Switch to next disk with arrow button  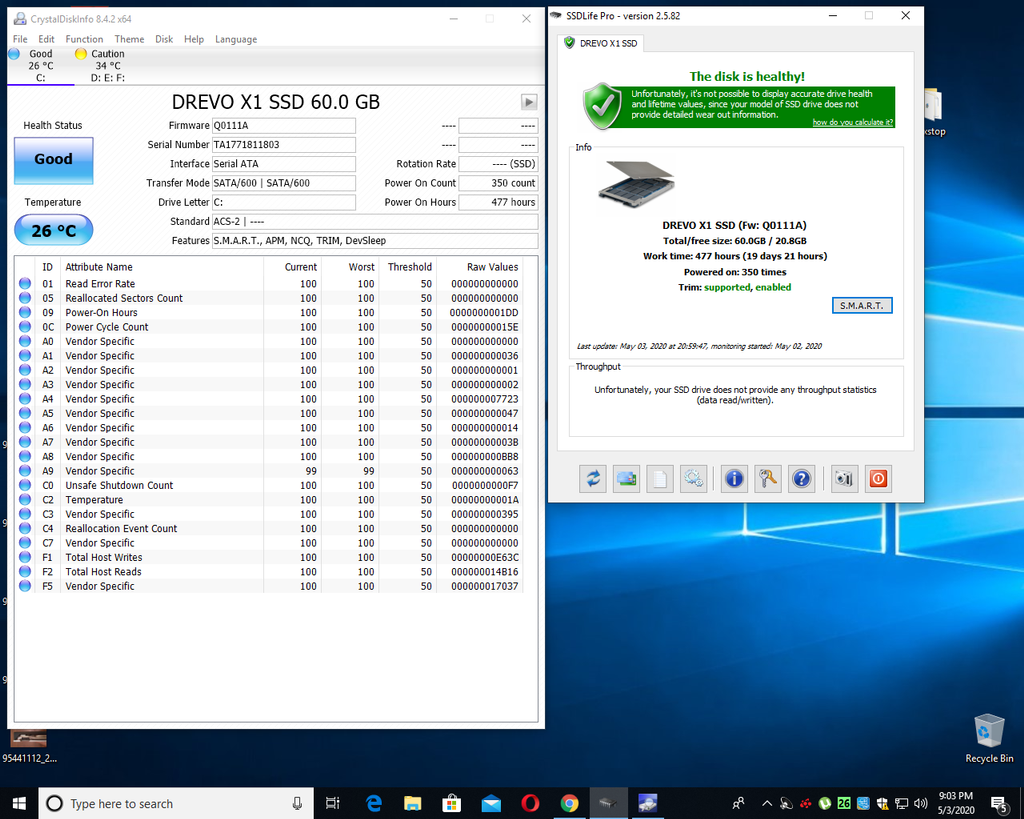tap(529, 102)
